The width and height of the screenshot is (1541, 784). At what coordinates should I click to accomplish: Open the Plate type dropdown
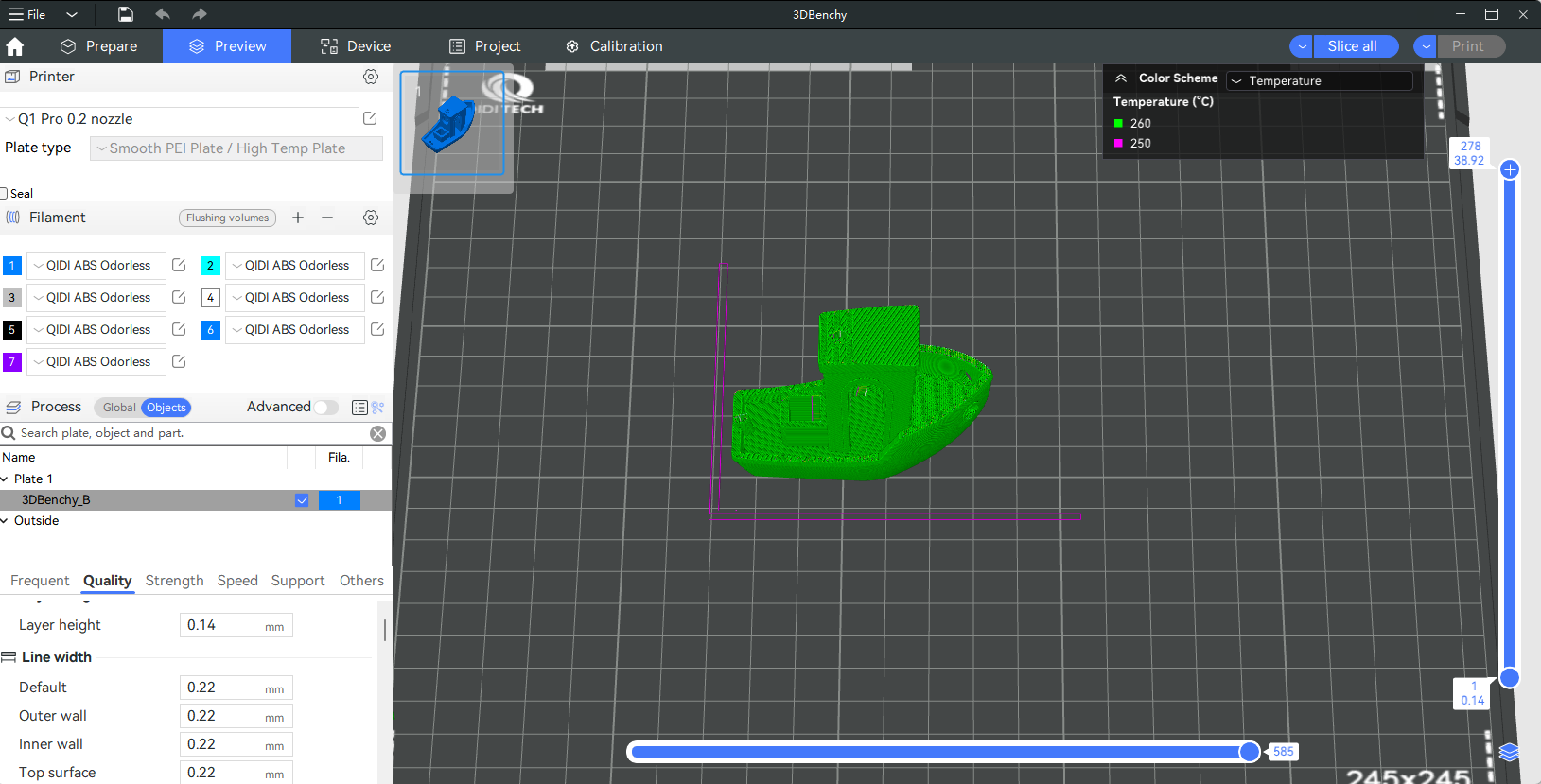pyautogui.click(x=236, y=148)
